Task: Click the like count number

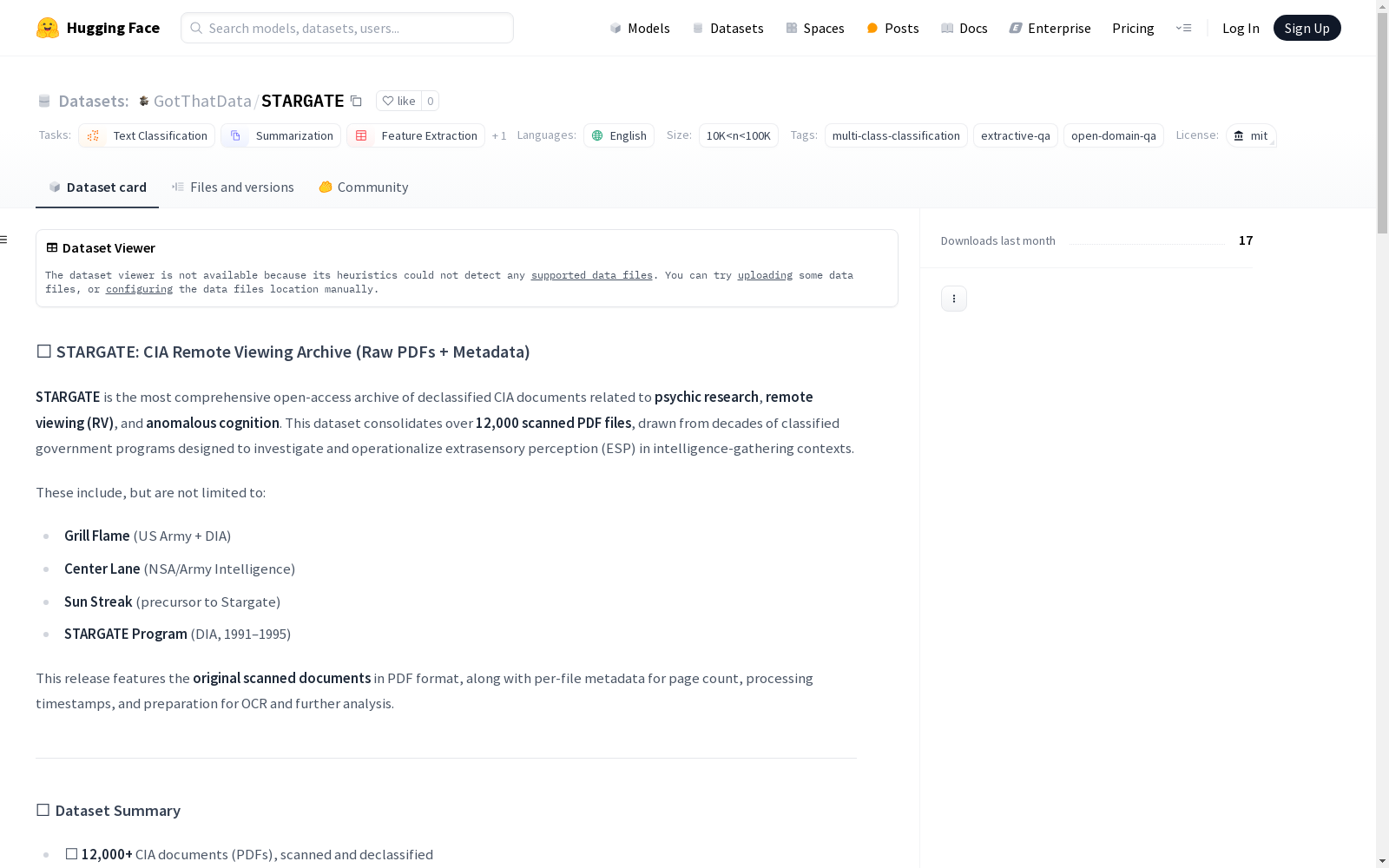Action: pyautogui.click(x=430, y=101)
